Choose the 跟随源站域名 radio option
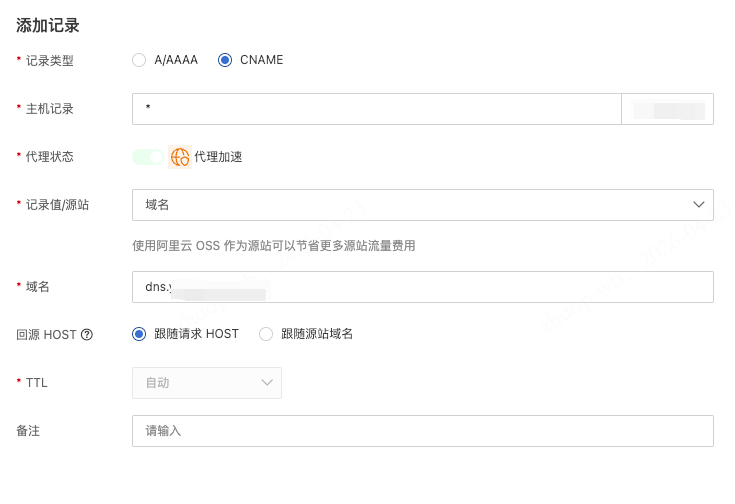 (x=266, y=334)
